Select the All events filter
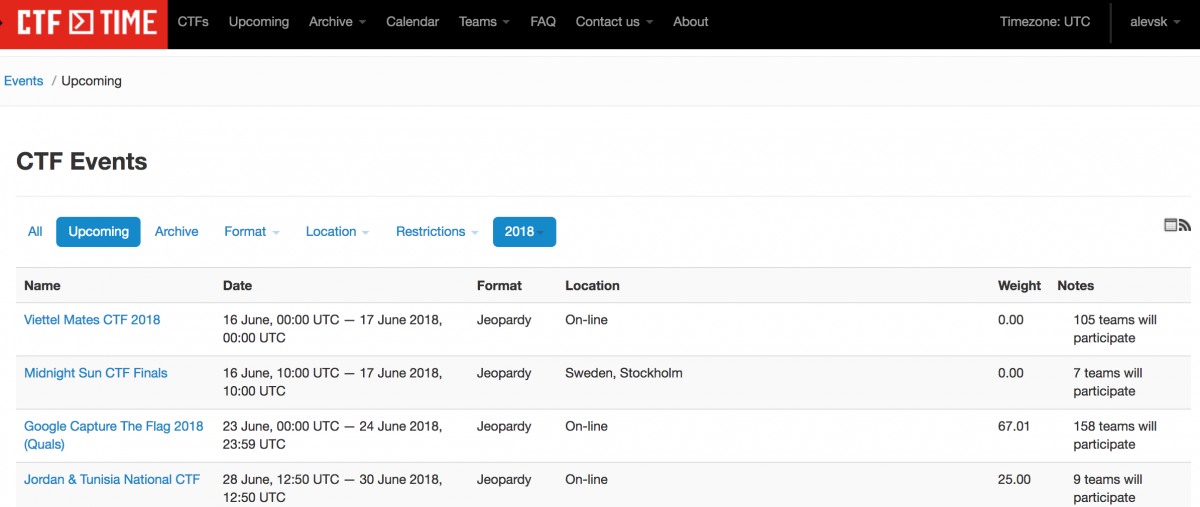1200x507 pixels. click(35, 231)
